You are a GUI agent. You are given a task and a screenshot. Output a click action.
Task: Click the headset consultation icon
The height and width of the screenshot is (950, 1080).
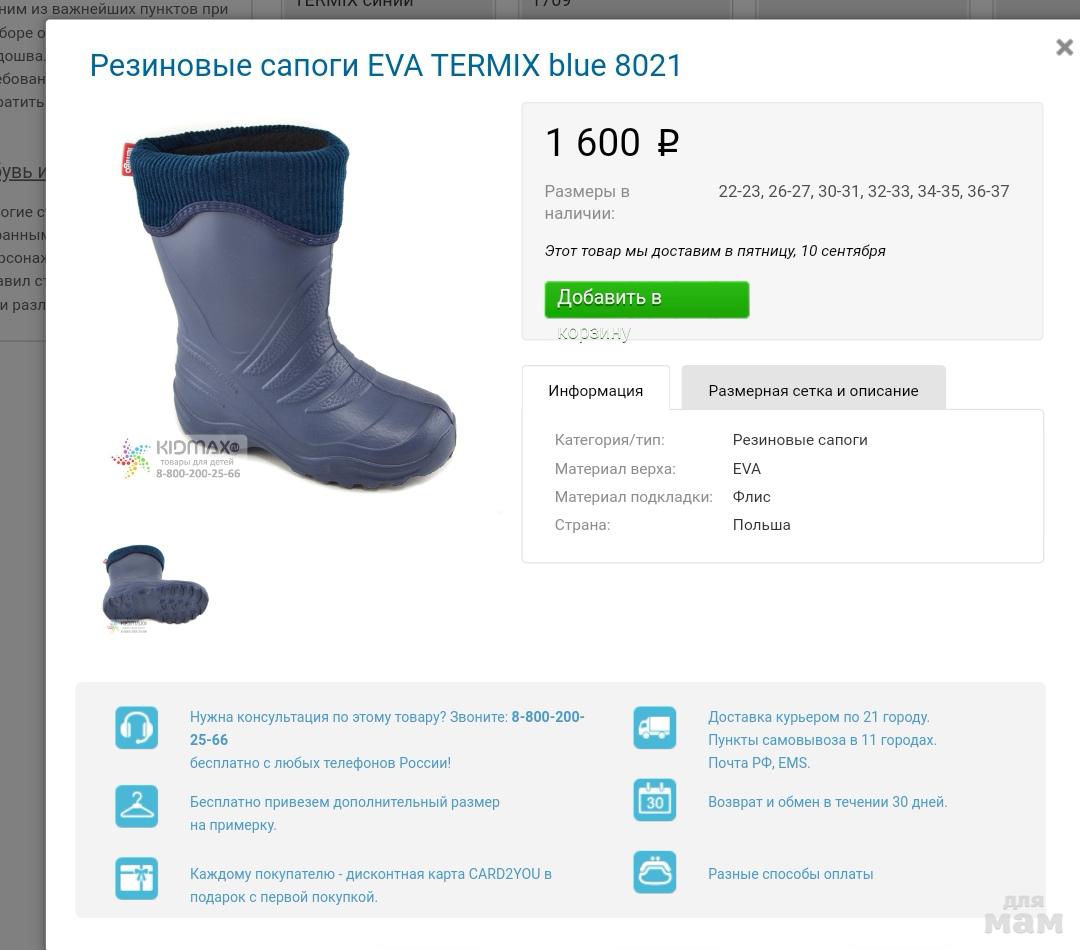click(136, 727)
